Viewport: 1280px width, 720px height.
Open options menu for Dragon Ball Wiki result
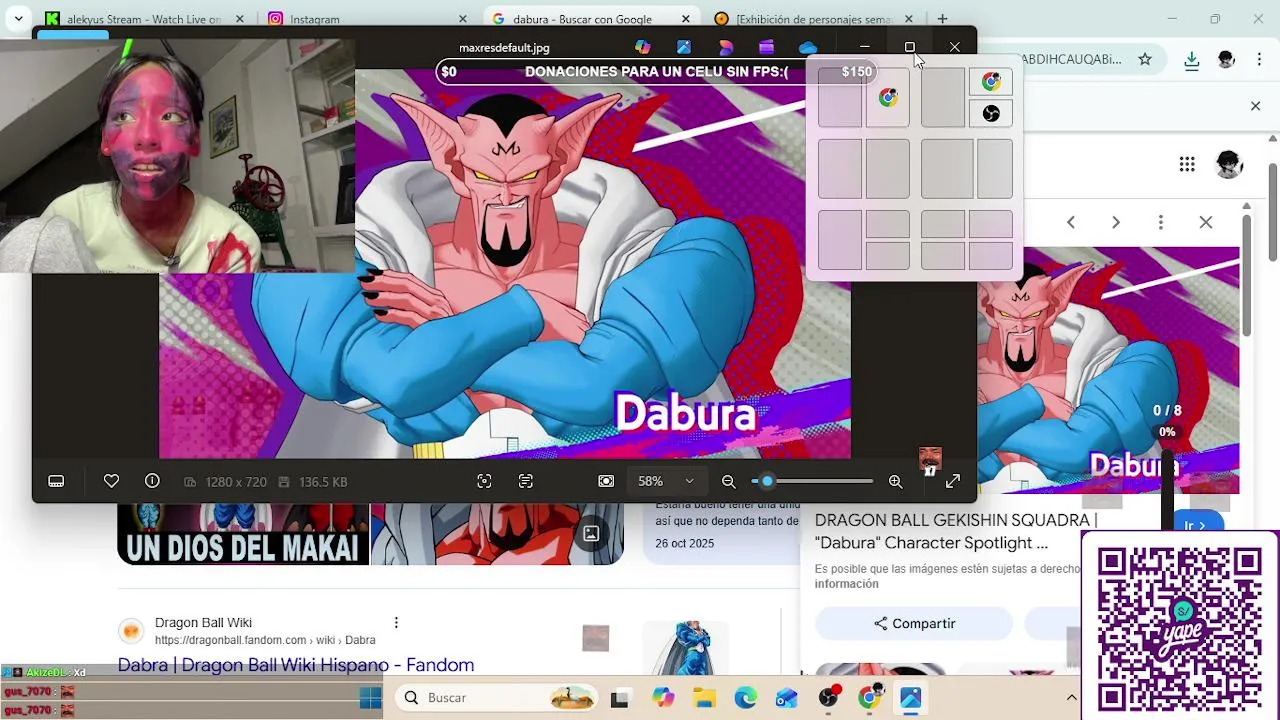(396, 622)
